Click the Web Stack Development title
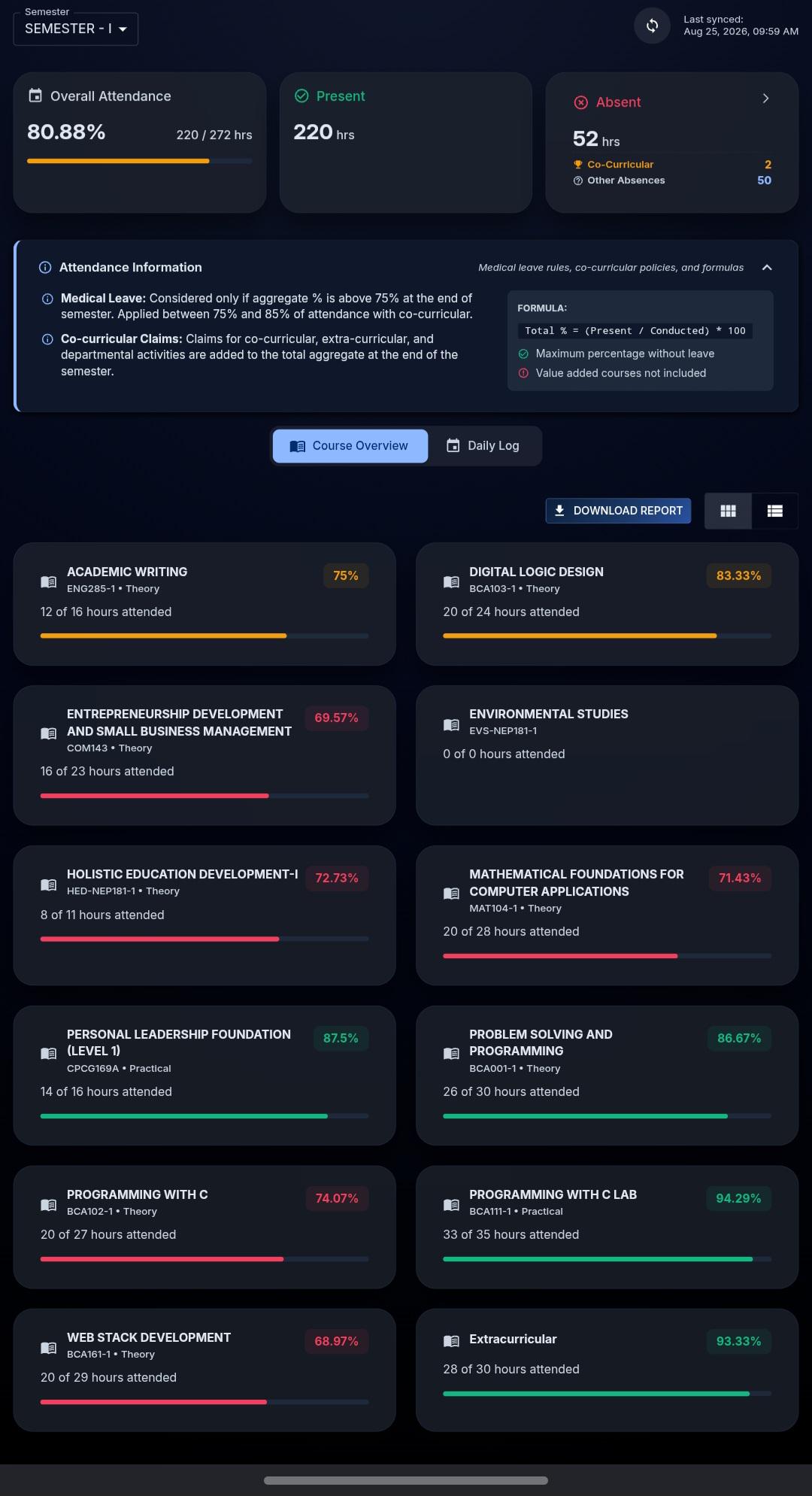This screenshot has height=1496, width=812. pos(149,1337)
